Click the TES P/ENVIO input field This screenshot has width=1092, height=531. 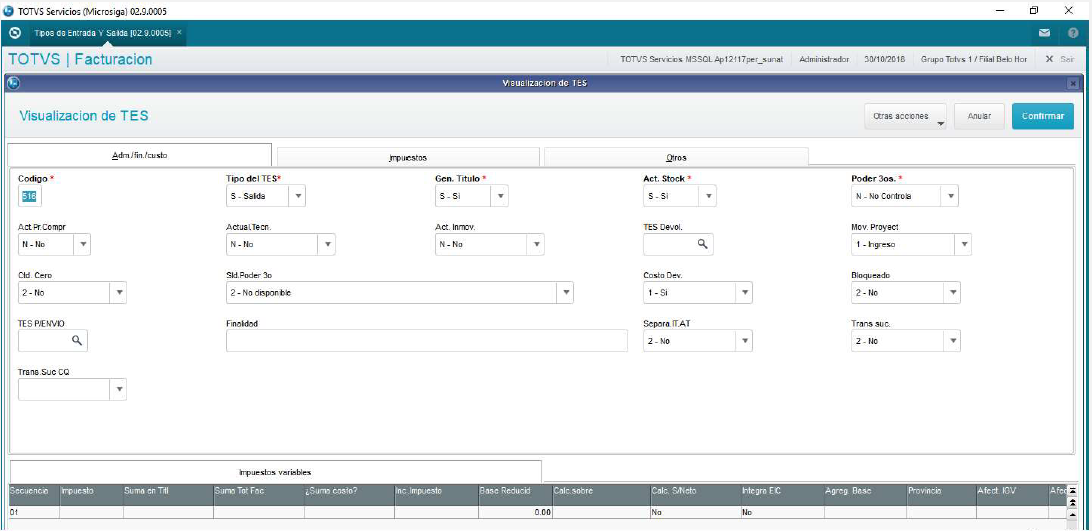coord(53,341)
